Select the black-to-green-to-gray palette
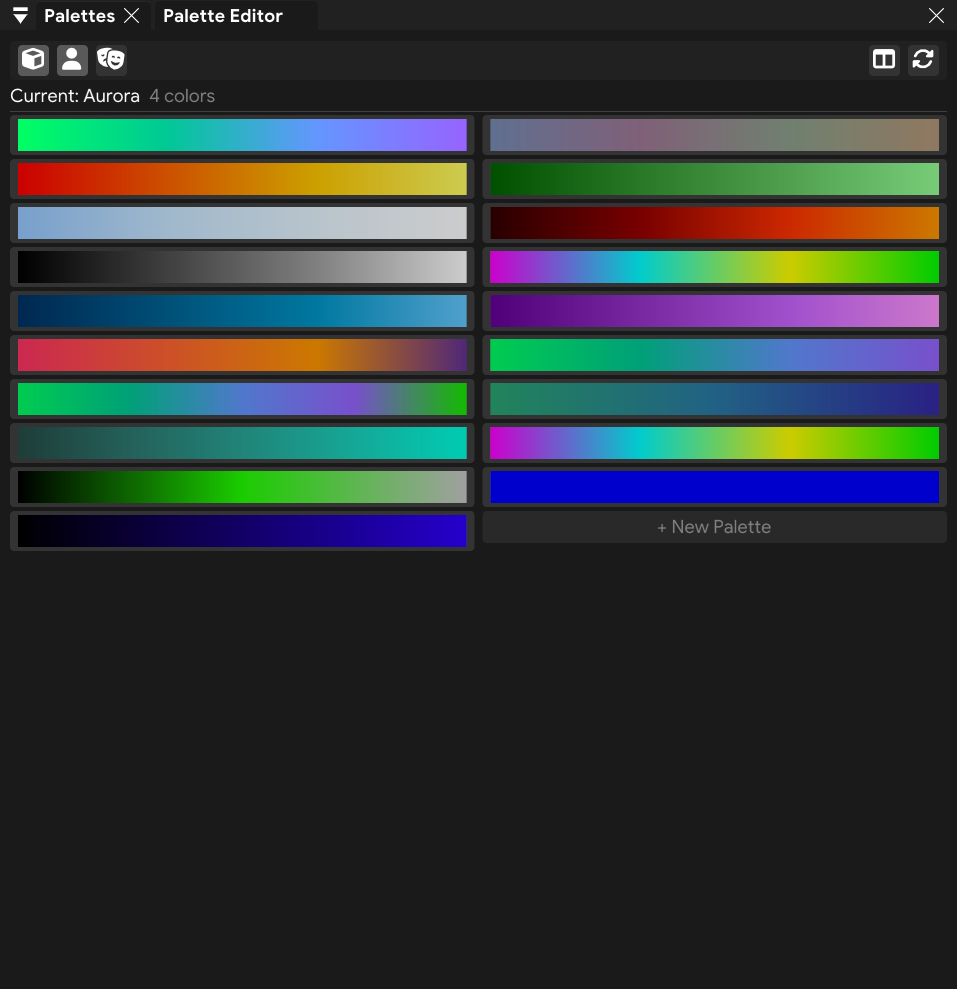957x989 pixels. (x=242, y=487)
